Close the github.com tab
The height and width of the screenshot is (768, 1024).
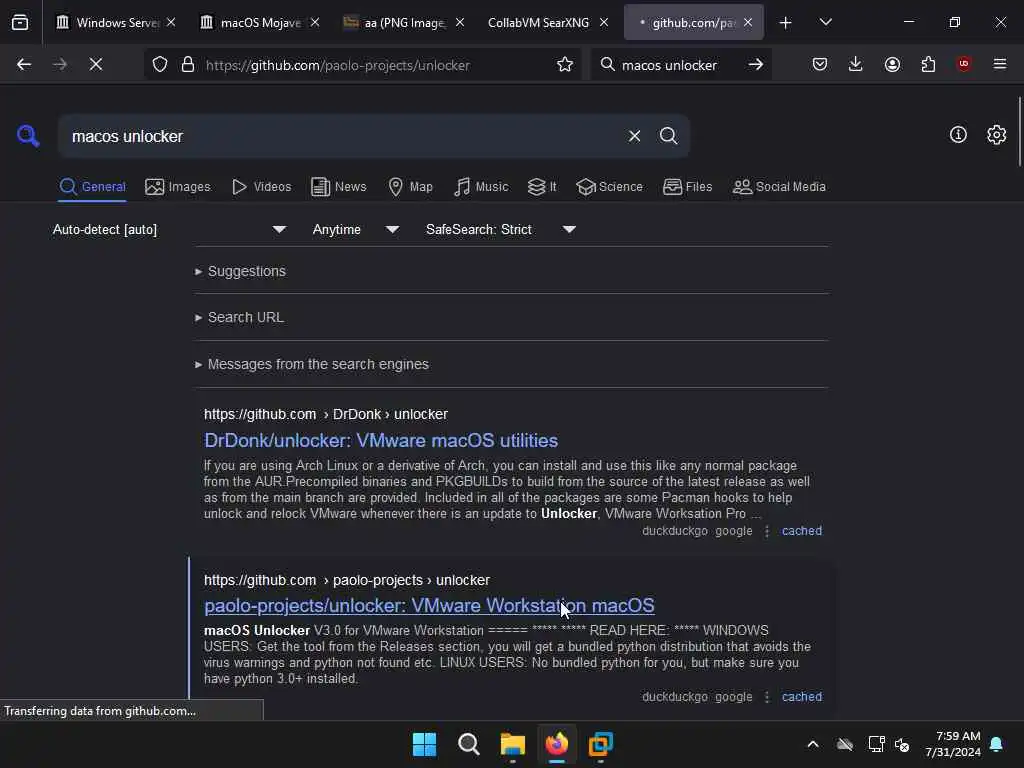click(748, 22)
